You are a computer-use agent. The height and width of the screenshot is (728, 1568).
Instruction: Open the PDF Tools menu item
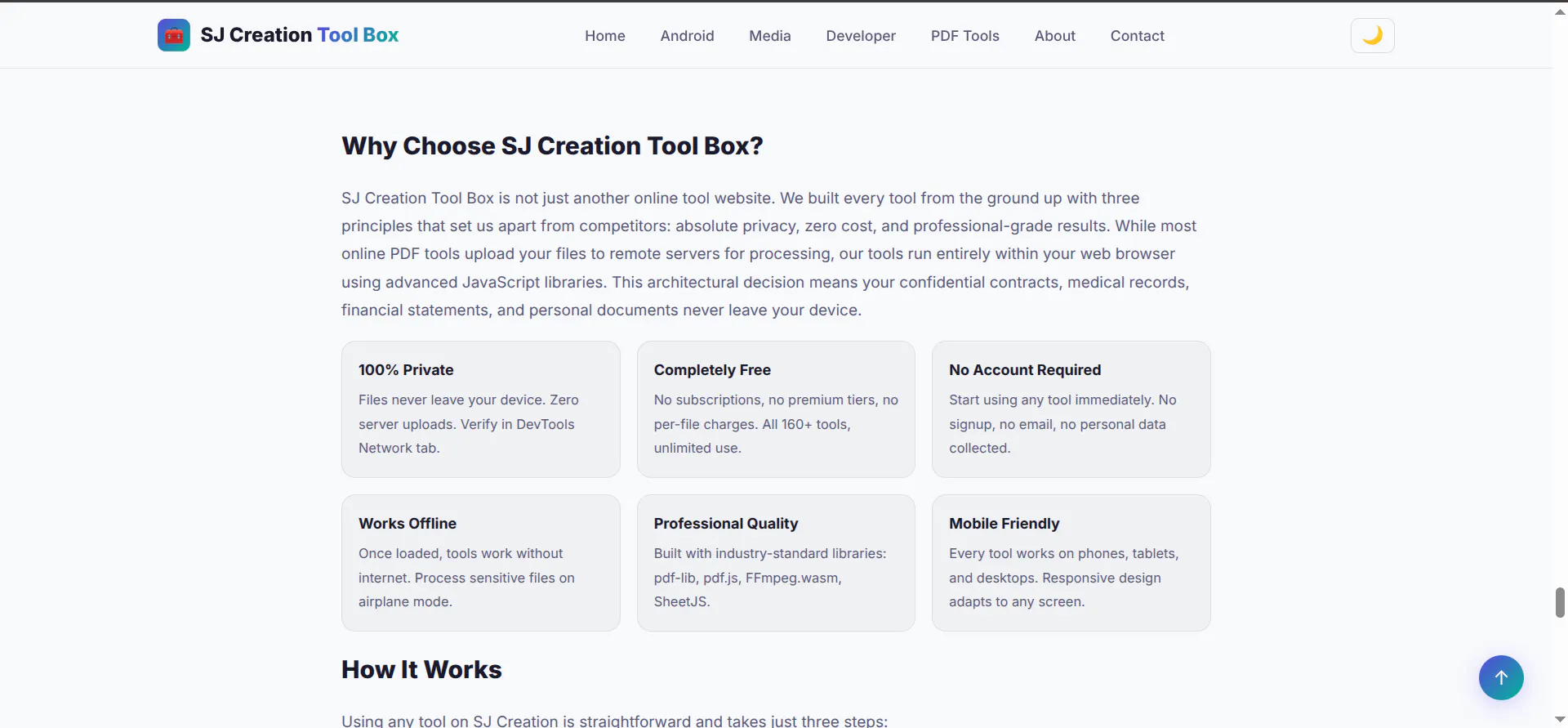[x=965, y=36]
